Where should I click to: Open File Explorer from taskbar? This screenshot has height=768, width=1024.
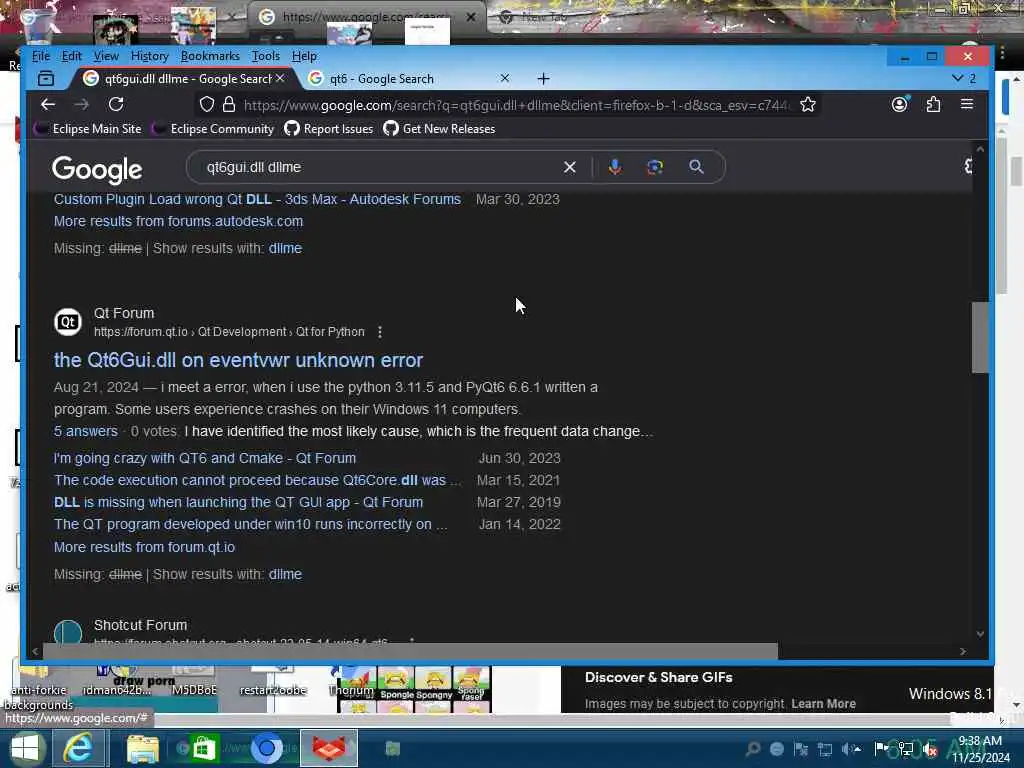point(142,748)
